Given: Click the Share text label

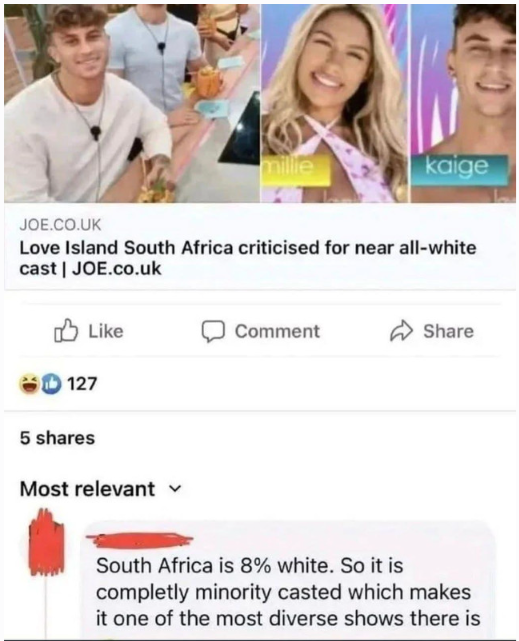Looking at the screenshot, I should 448,331.
